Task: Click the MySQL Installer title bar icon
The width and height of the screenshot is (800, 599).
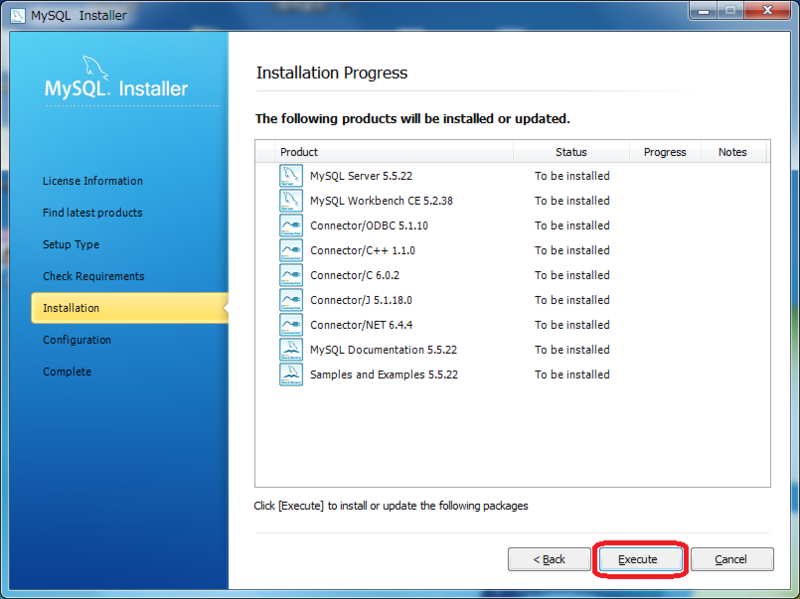Action: point(17,15)
